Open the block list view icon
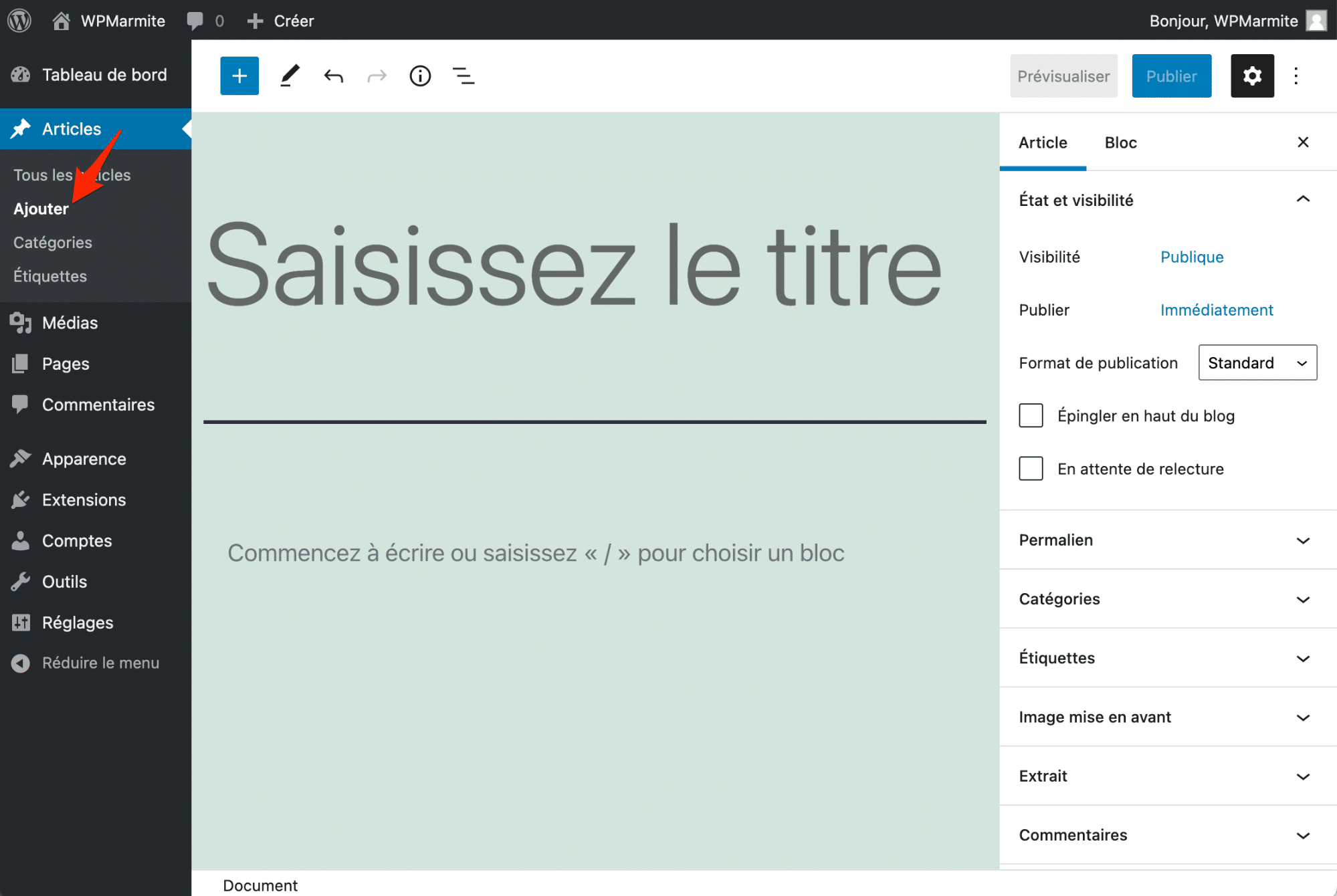 tap(463, 76)
